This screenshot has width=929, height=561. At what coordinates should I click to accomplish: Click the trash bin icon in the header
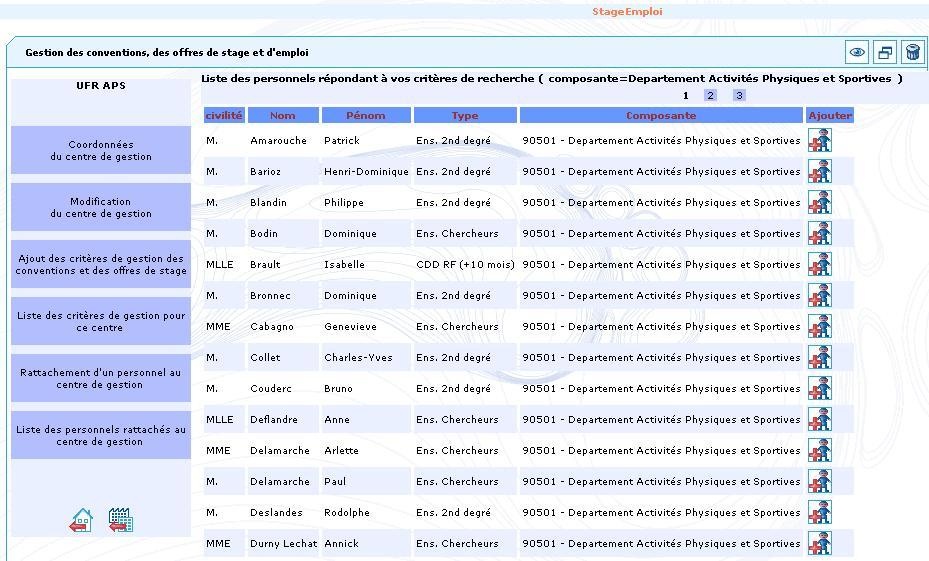point(912,53)
